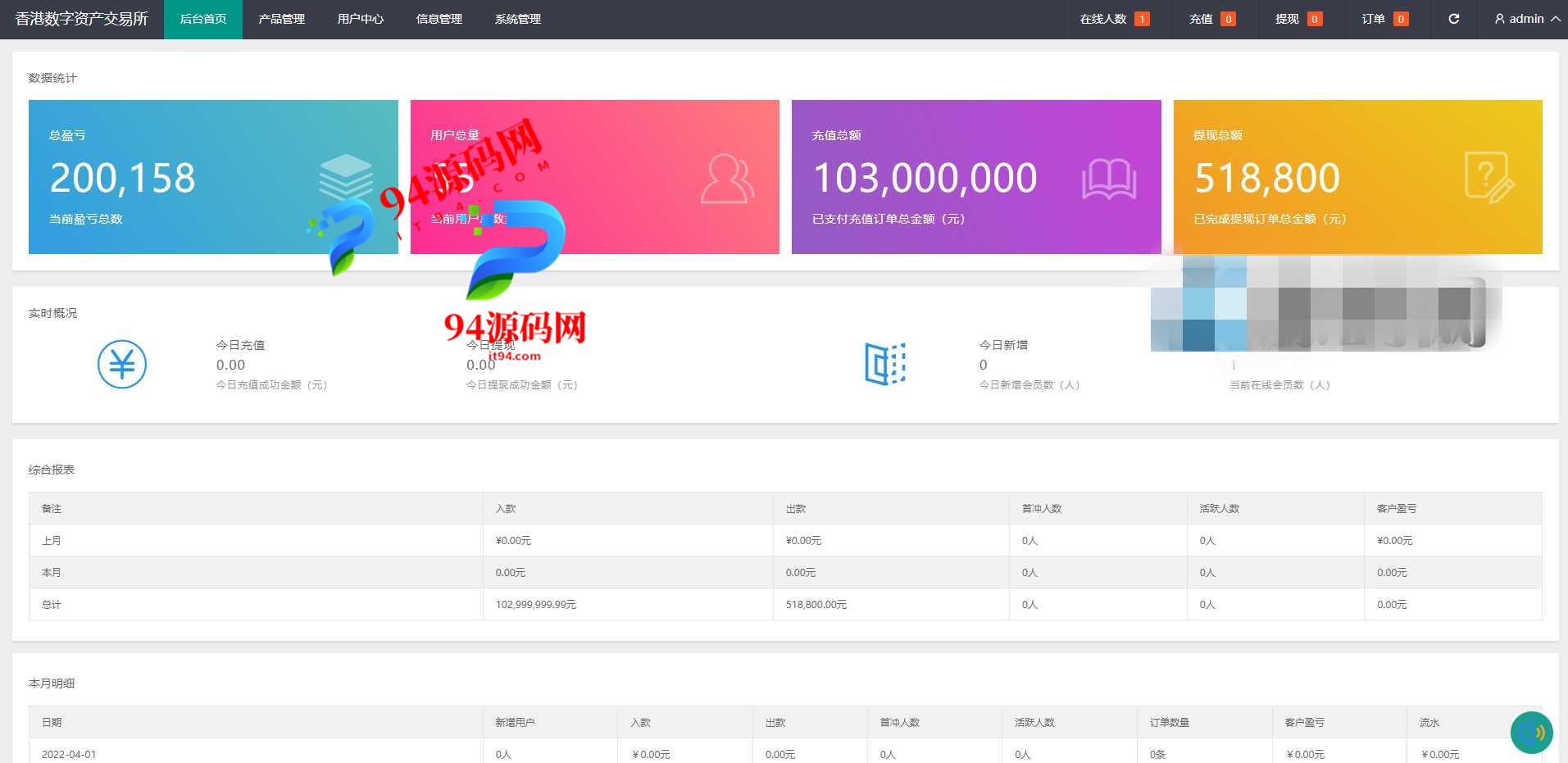Image resolution: width=1568 pixels, height=763 pixels.
Task: Click the admin user avatar icon
Action: [1499, 19]
